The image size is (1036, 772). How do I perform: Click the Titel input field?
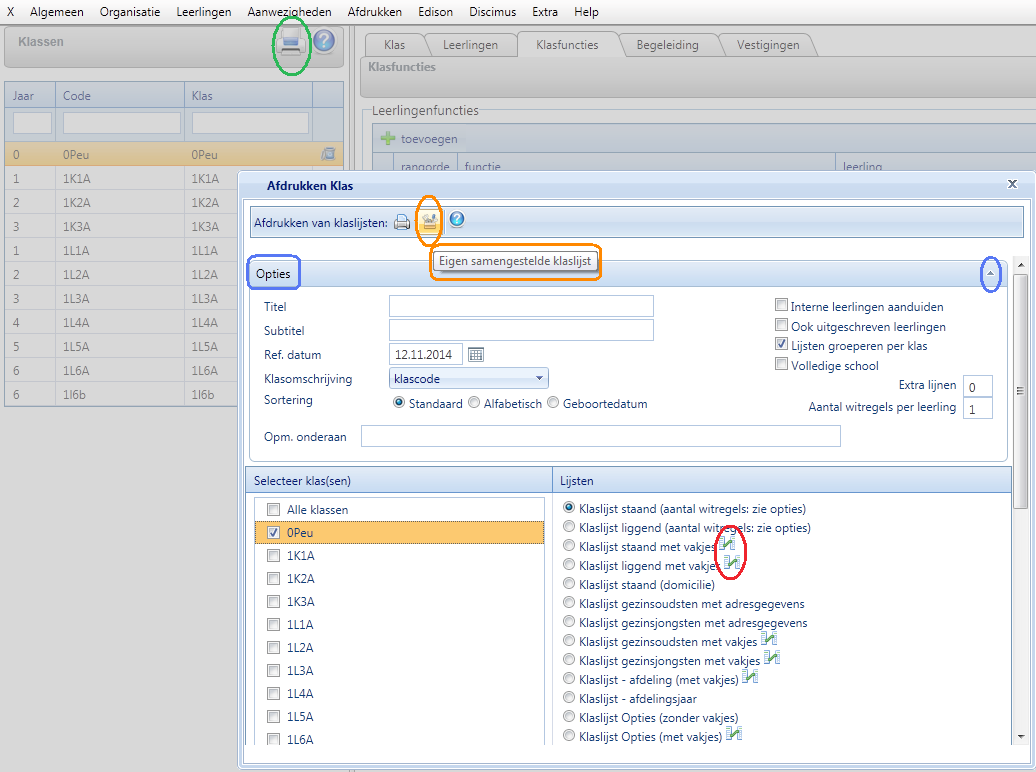pyautogui.click(x=520, y=306)
